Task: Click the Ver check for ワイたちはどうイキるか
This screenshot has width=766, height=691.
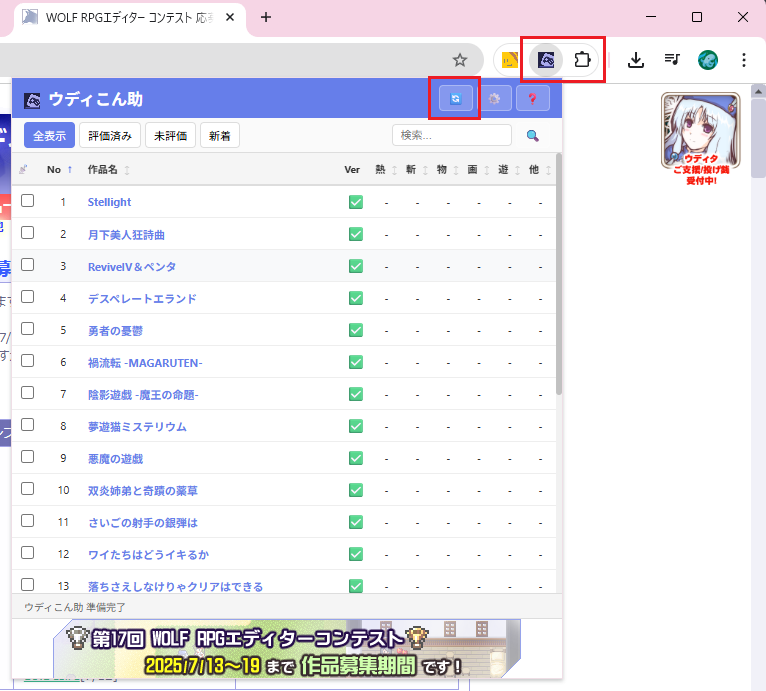Action: [x=356, y=554]
